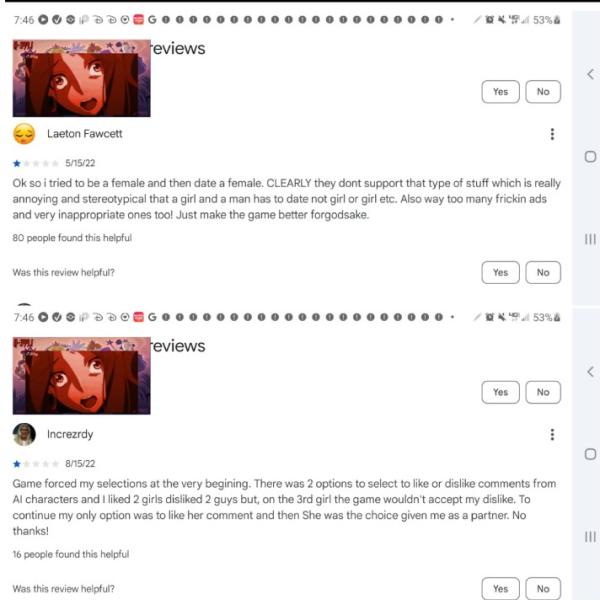Click the lower anime face thumbnail
This screenshot has height=600, width=600.
point(82,376)
